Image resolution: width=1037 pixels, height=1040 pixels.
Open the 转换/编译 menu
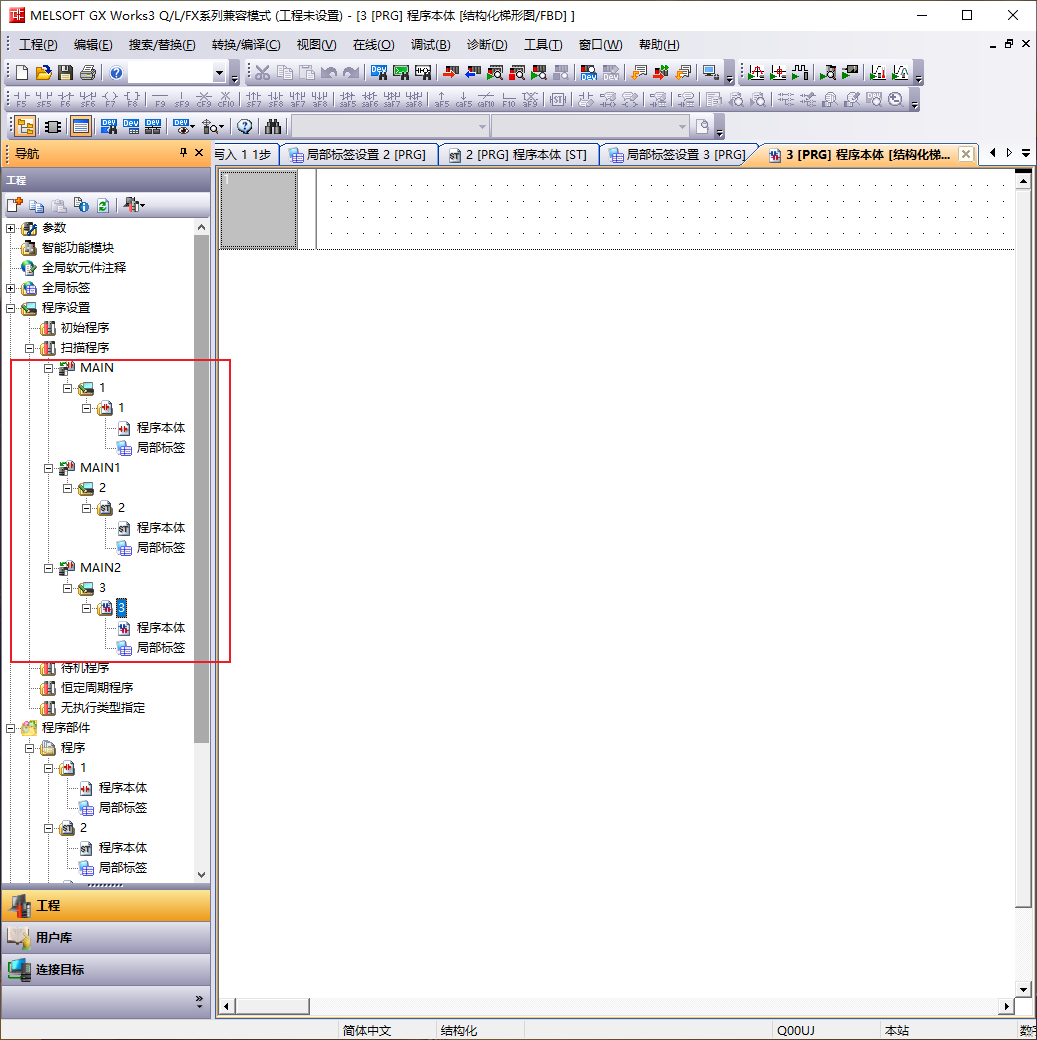(x=246, y=45)
